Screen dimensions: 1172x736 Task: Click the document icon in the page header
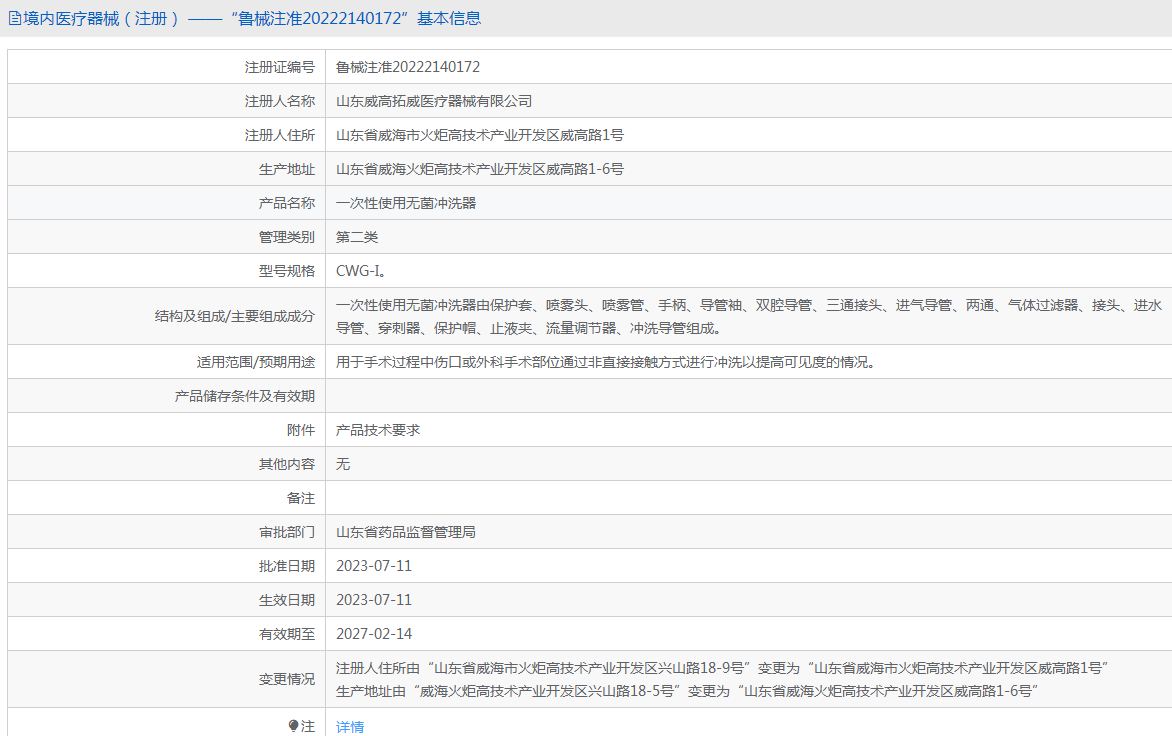(14, 18)
